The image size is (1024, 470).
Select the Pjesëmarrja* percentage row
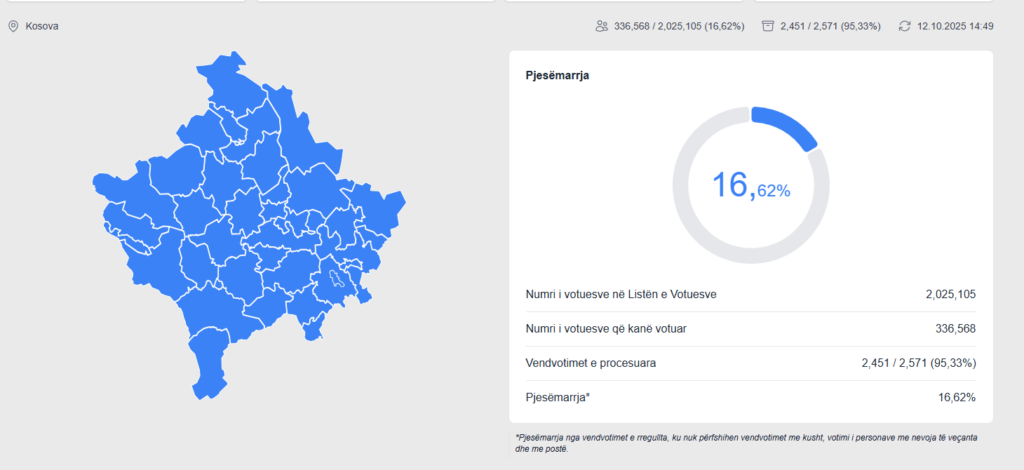(750, 398)
